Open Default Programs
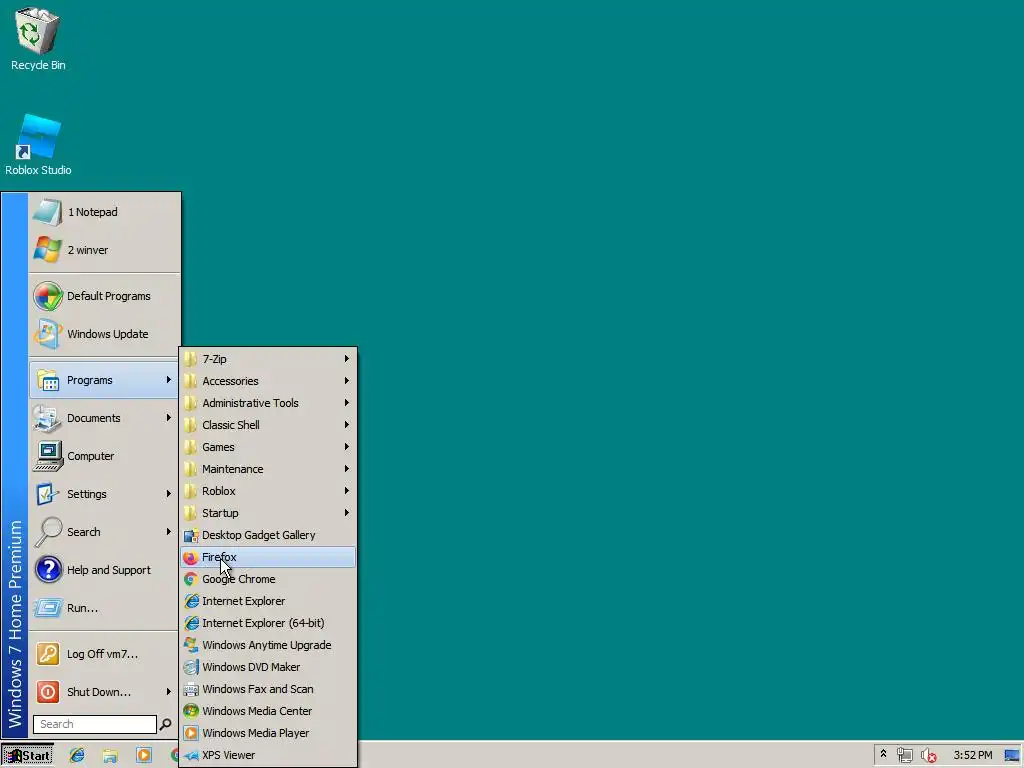This screenshot has width=1024, height=768. pos(104,296)
